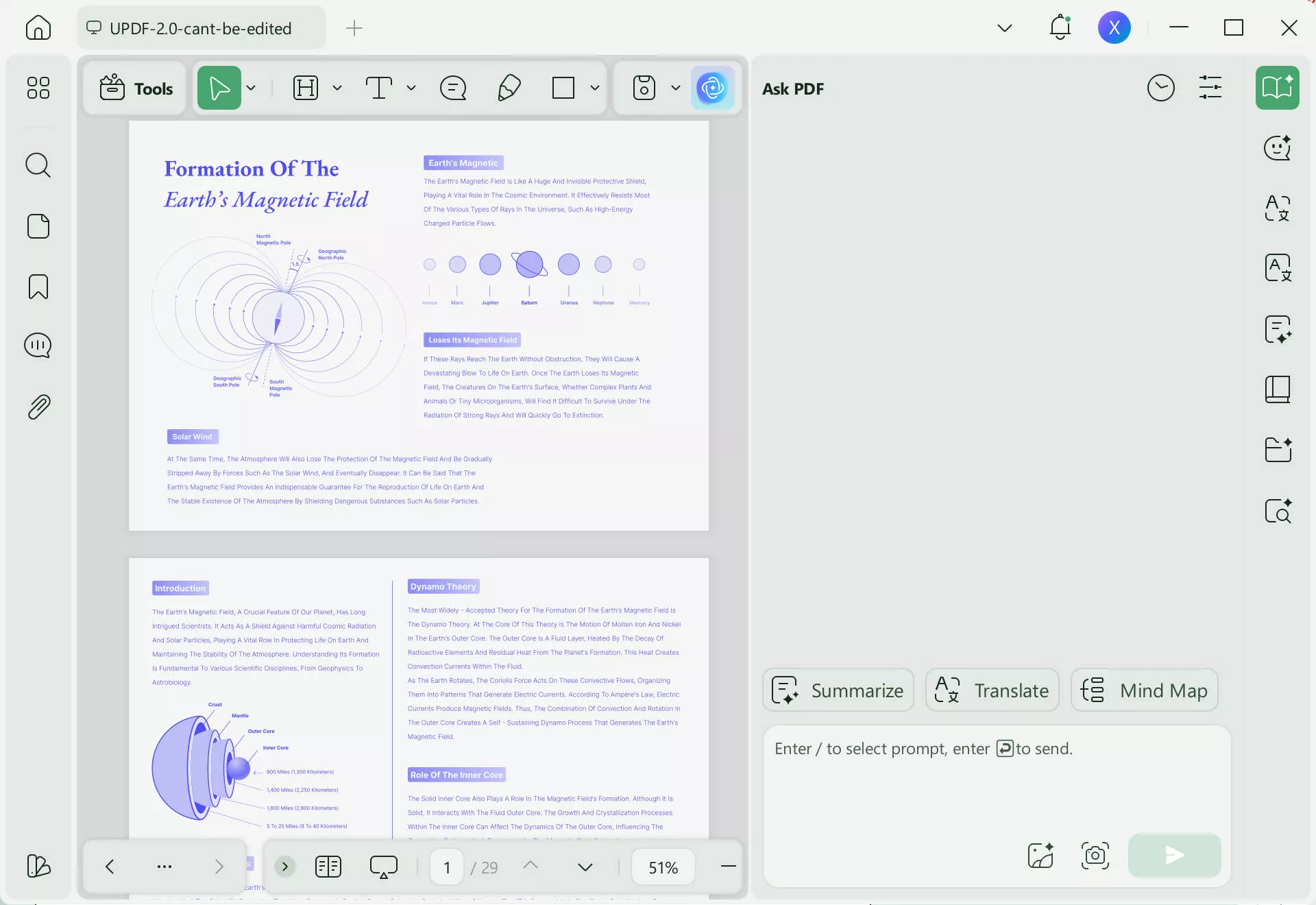Viewport: 1316px width, 905px height.
Task: Expand the shape tool dropdown arrow
Action: click(x=595, y=88)
